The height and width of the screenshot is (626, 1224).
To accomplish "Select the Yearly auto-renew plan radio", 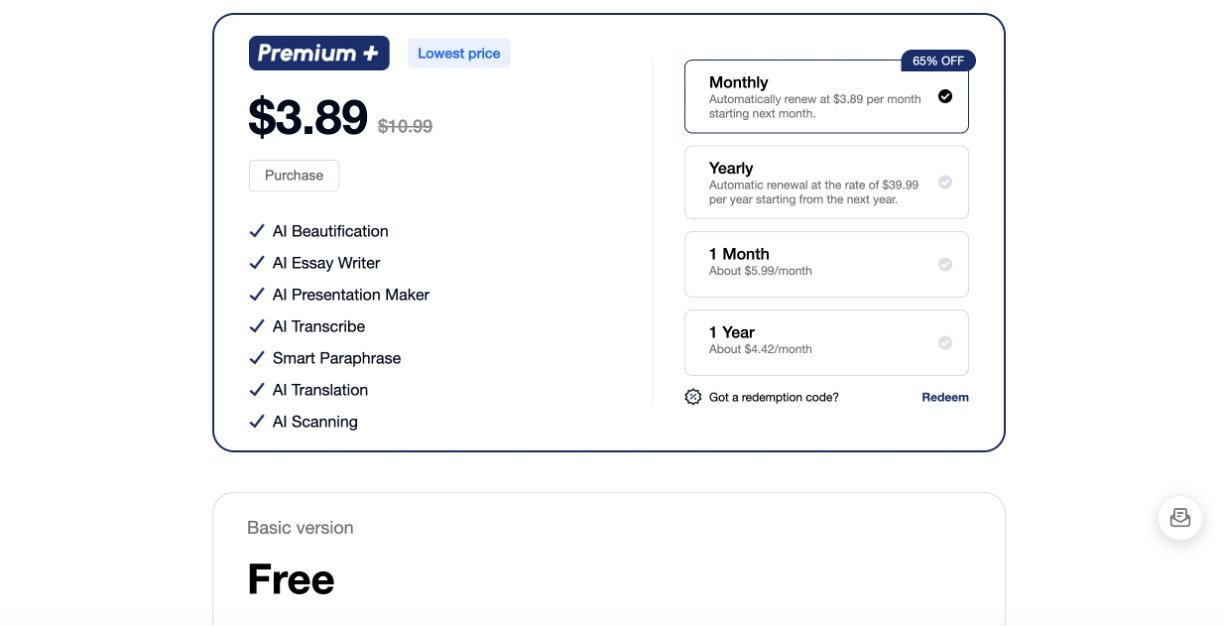I will pos(945,183).
